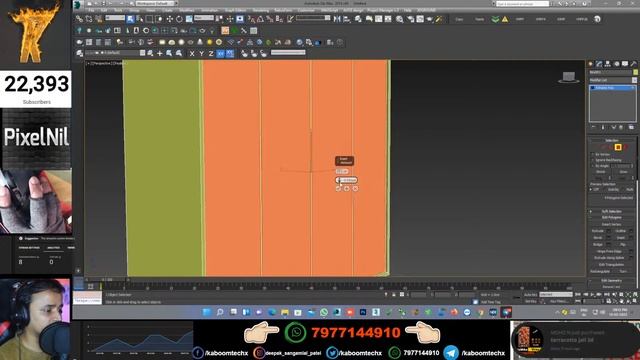Viewport: 640px width, 360px height.
Task: Click the Insert Vertex button
Action: 611,224
